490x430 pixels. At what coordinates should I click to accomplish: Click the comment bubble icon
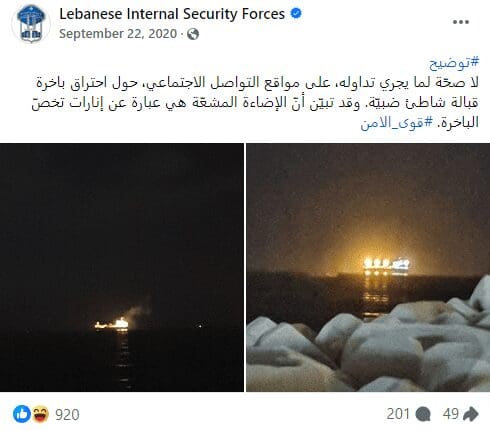(423, 414)
